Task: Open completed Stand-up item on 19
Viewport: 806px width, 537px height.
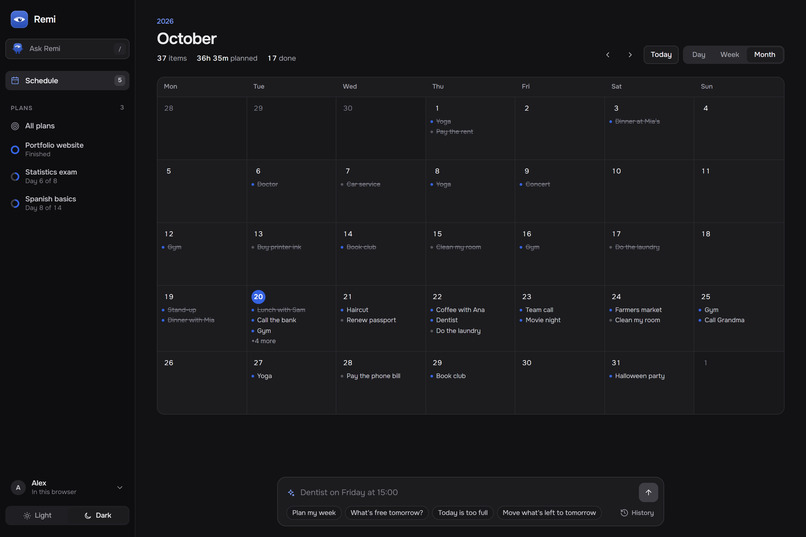Action: pos(181,310)
